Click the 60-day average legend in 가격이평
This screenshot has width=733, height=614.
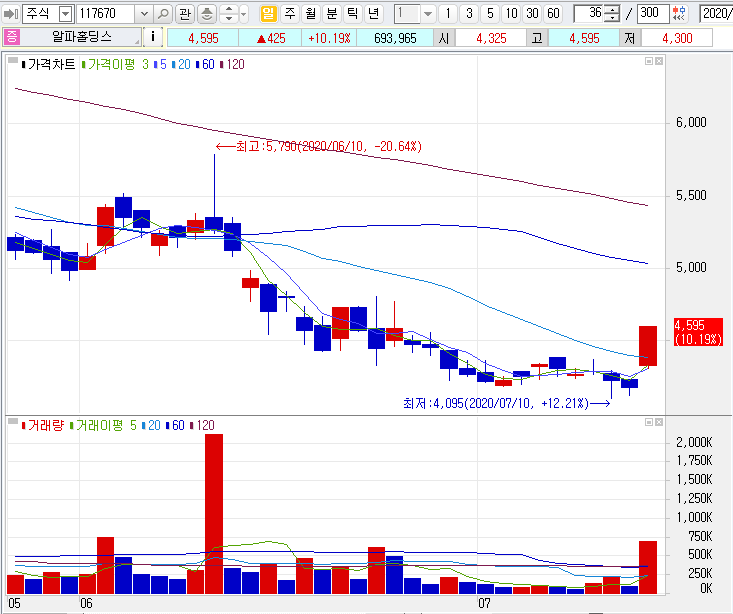pyautogui.click(x=206, y=65)
